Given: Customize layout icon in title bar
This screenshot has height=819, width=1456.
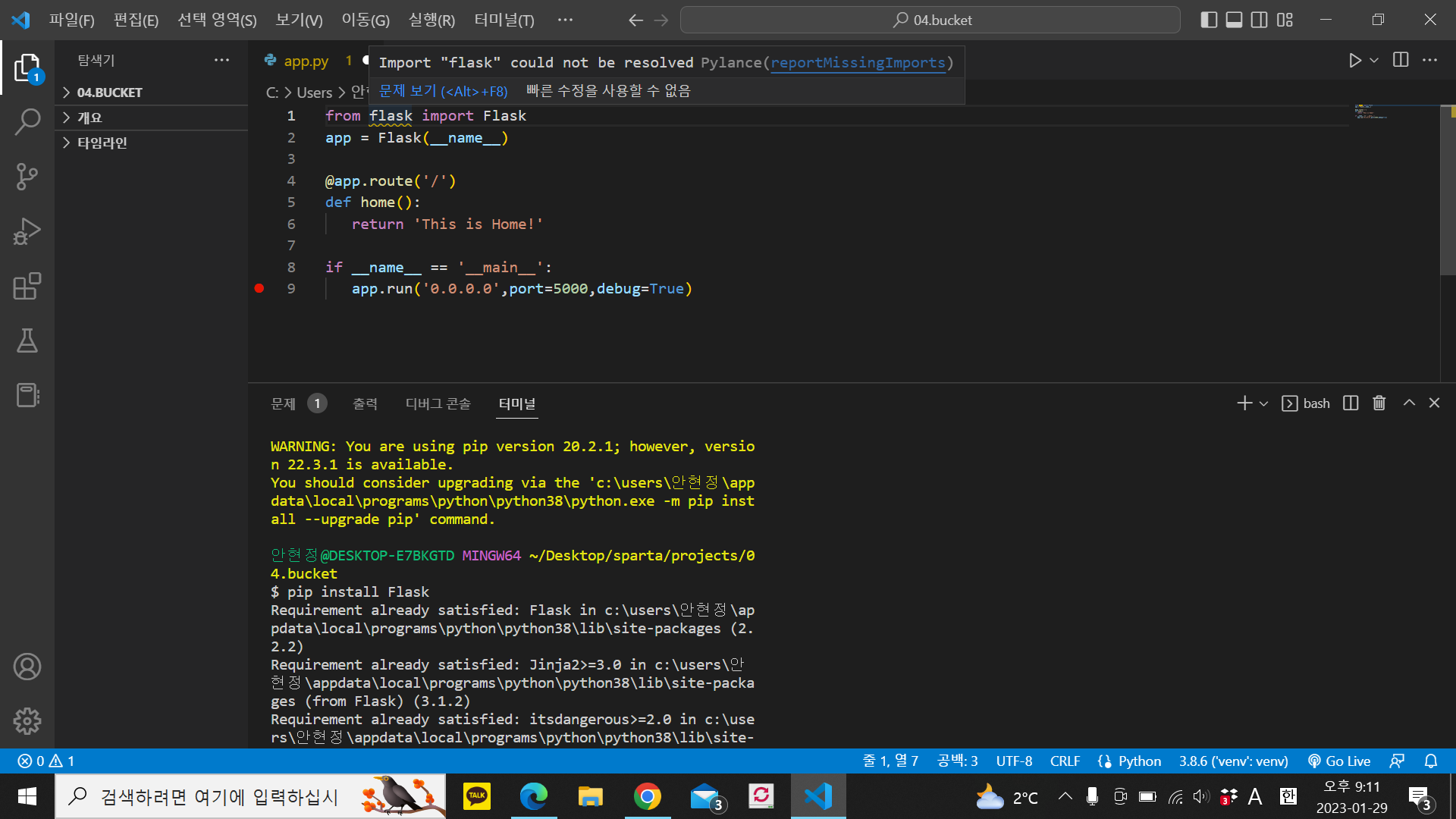Looking at the screenshot, I should point(1285,20).
